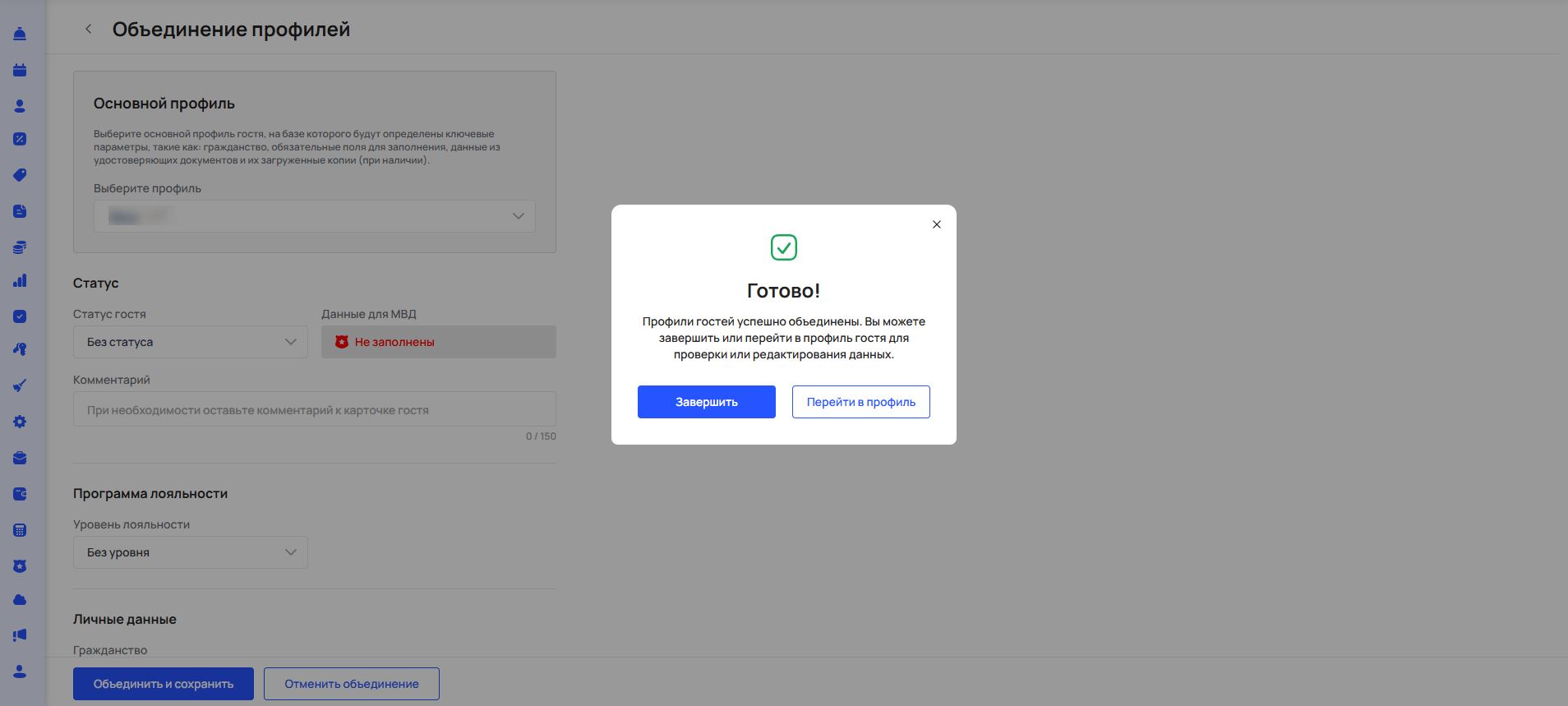Open the bar chart analytics icon
This screenshot has height=706, width=1568.
point(20,281)
